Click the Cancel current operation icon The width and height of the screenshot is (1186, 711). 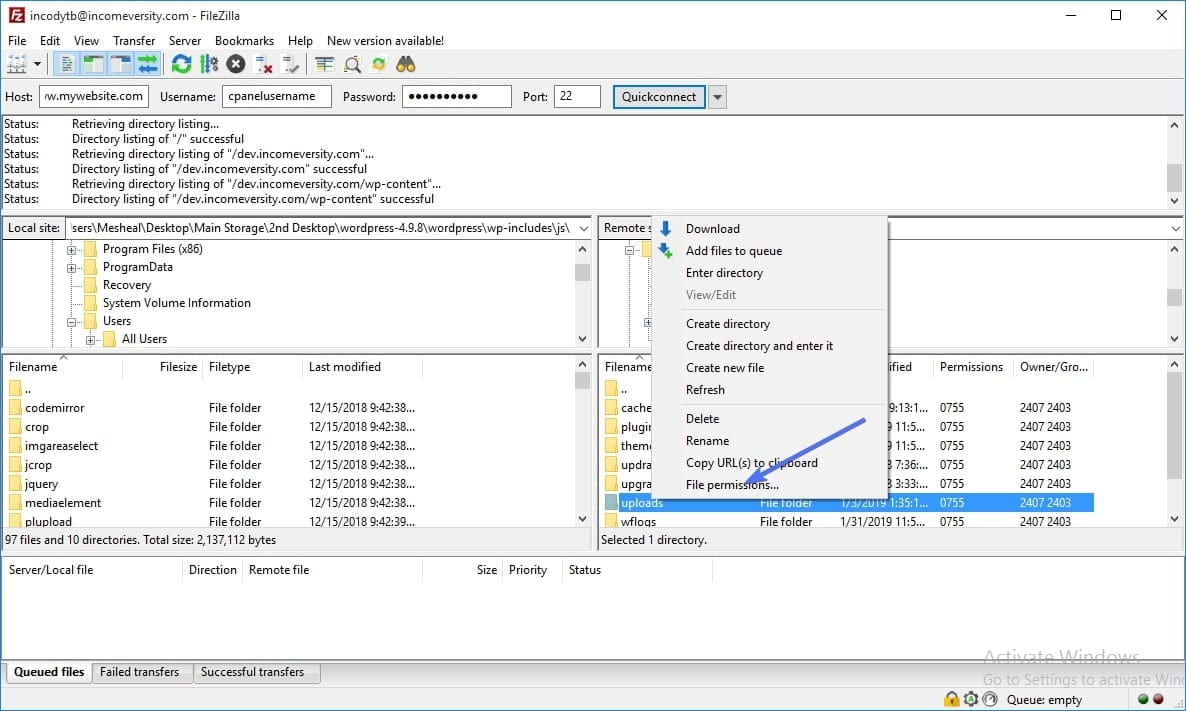click(236, 64)
